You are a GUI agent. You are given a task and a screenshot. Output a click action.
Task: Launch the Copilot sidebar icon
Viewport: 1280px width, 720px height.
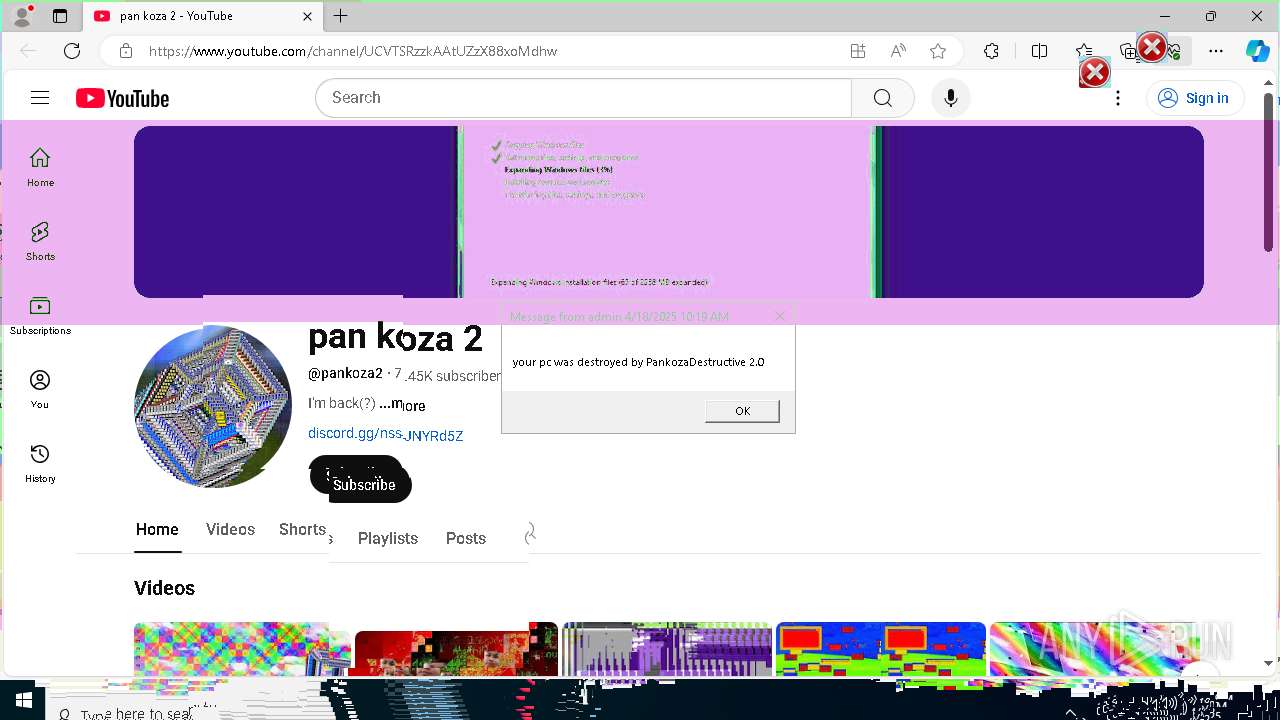point(1257,51)
